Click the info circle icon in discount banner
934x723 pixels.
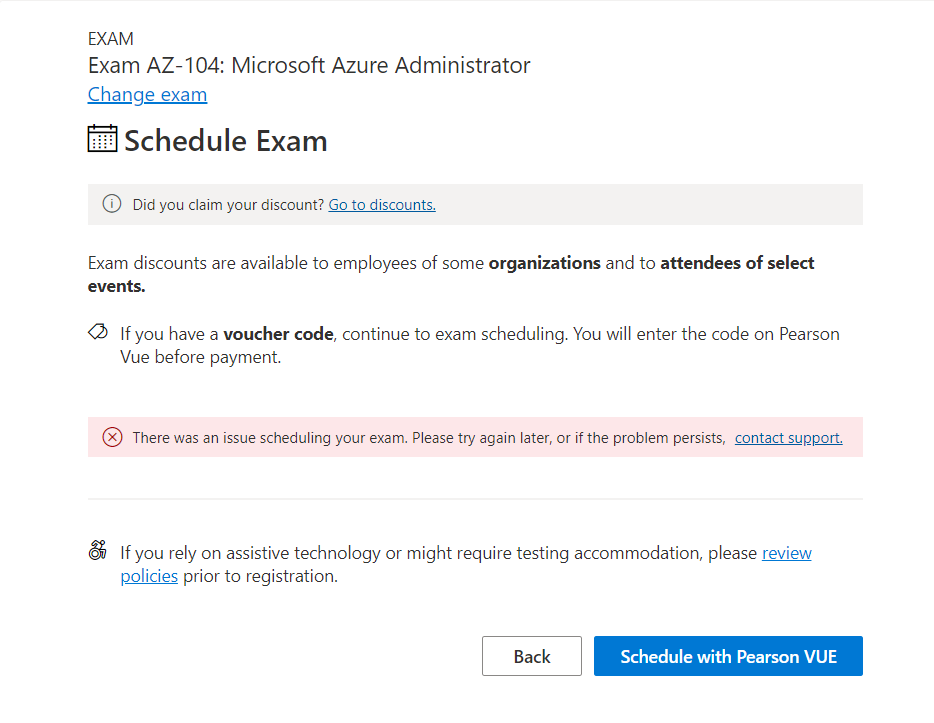tap(111, 204)
